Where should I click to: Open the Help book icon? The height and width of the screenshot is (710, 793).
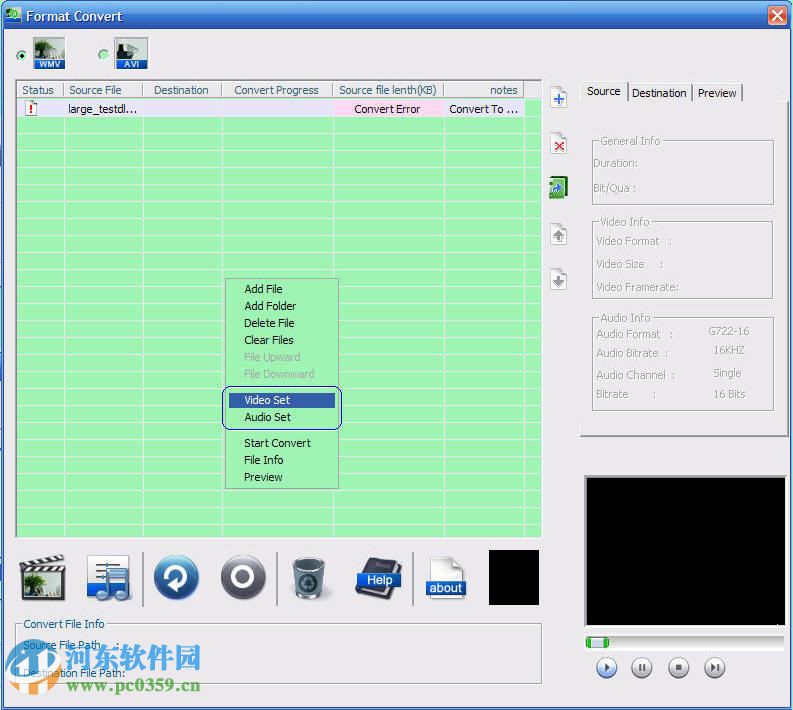378,577
